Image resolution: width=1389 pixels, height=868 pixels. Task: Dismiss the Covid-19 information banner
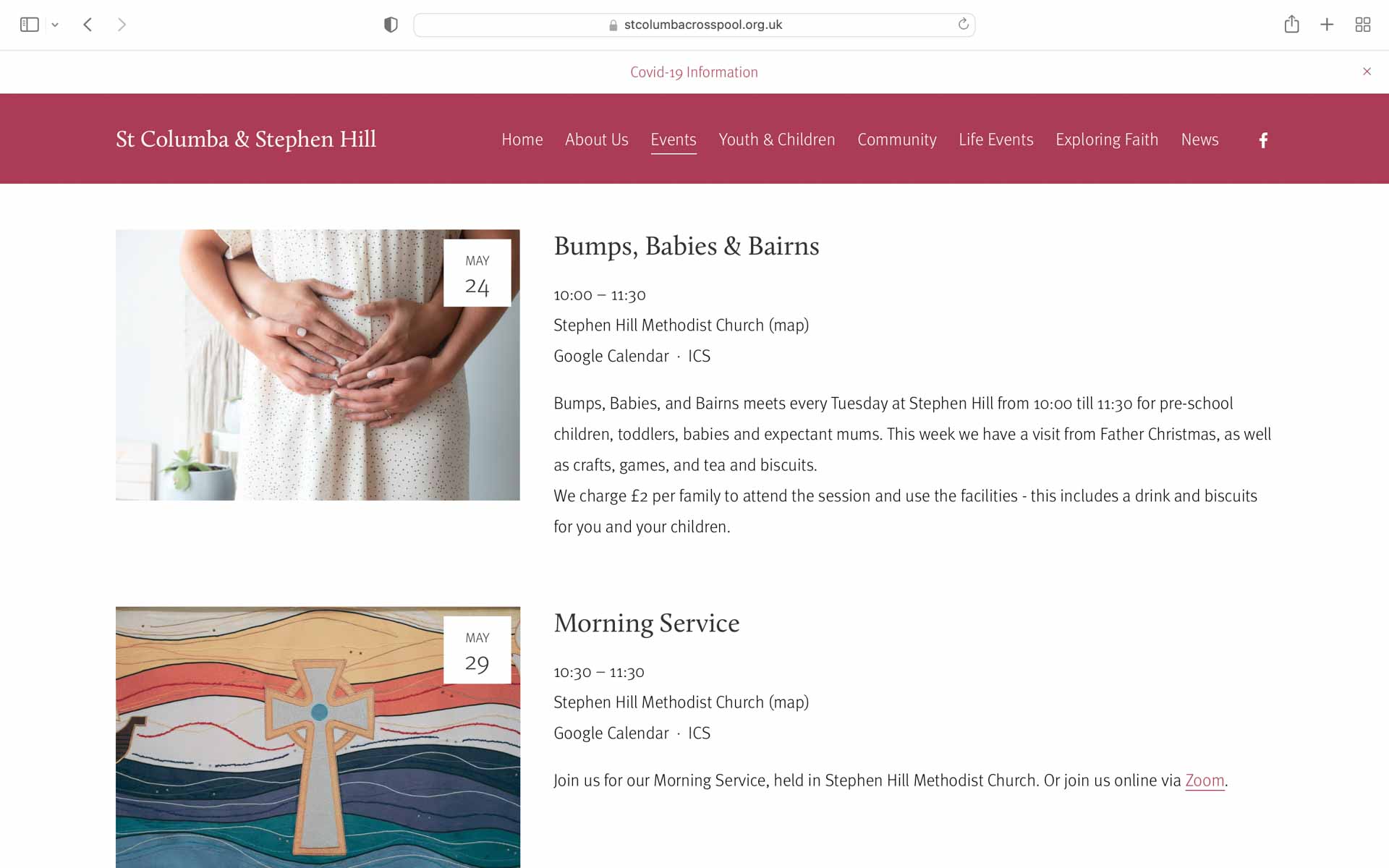pyautogui.click(x=1367, y=71)
